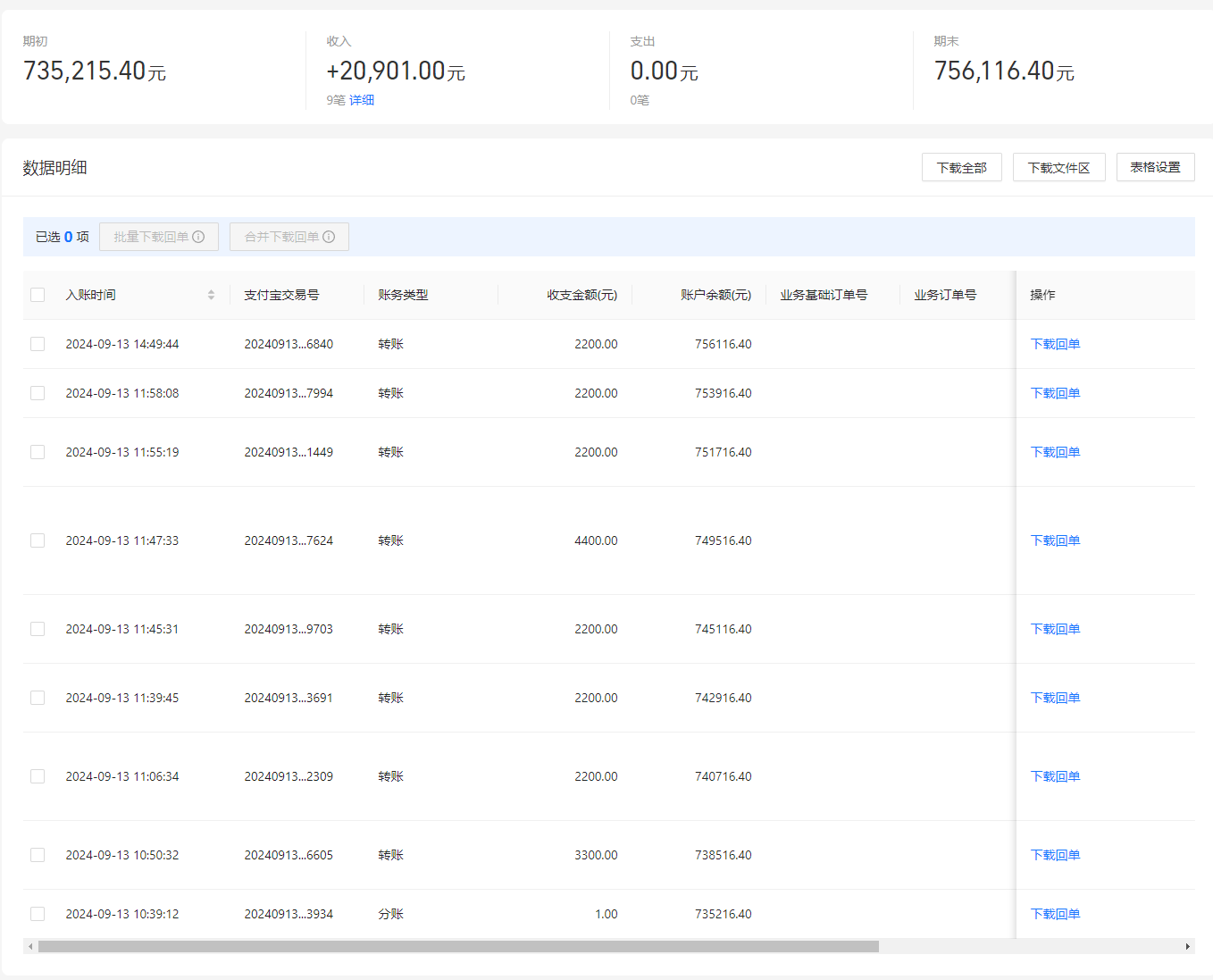
Task: Open 表格设置 table settings
Action: 1156,167
